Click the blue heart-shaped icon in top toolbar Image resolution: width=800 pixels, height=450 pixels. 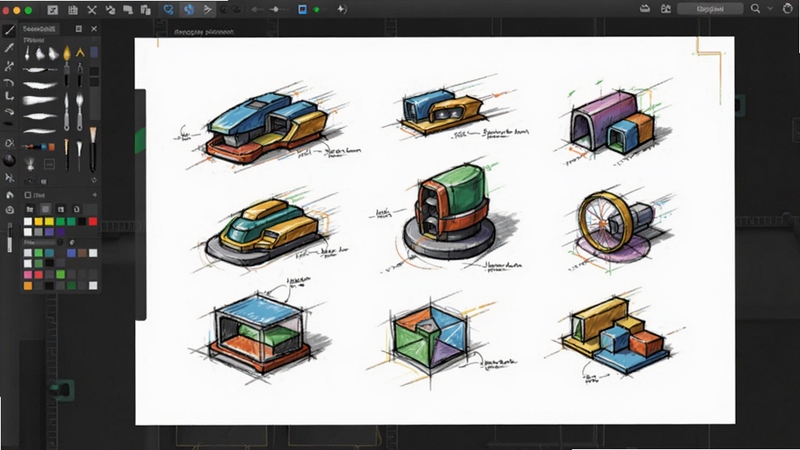click(168, 10)
